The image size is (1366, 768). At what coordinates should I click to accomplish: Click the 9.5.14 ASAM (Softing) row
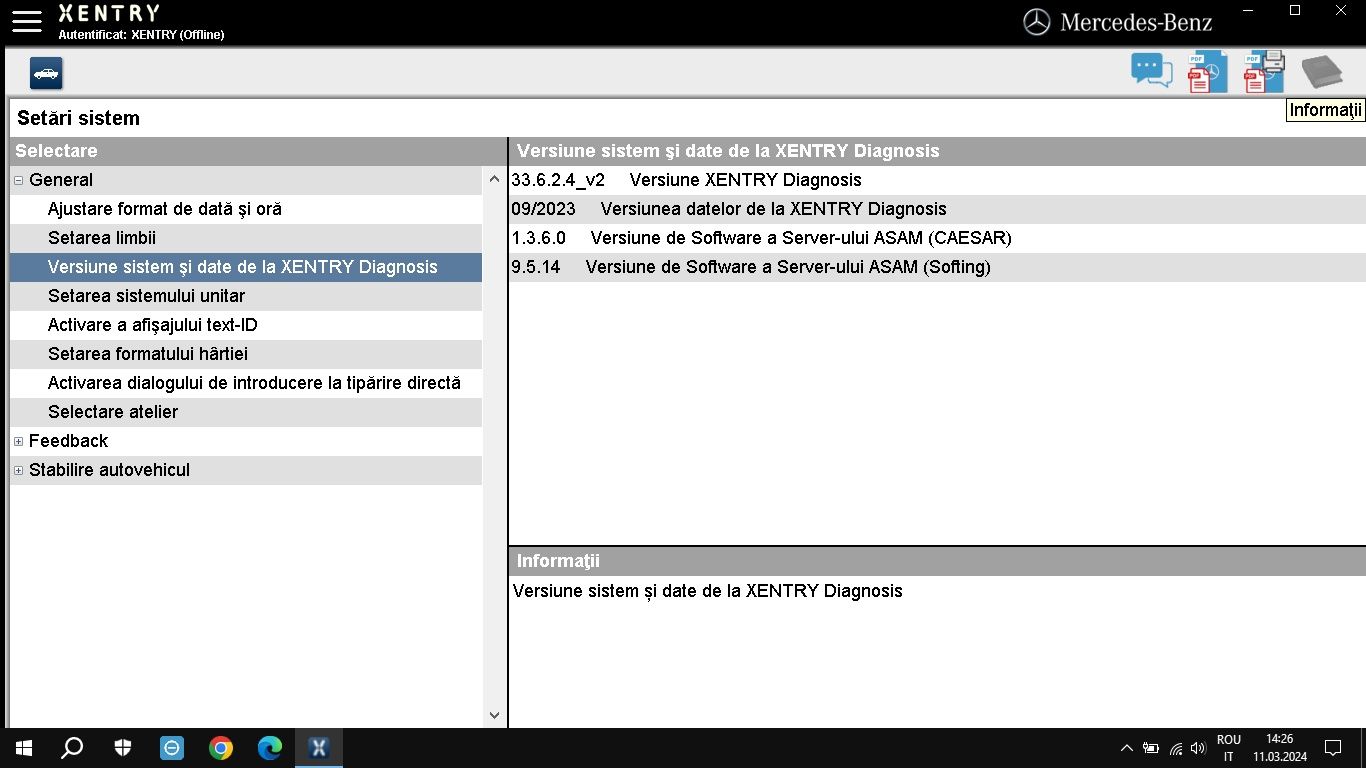pyautogui.click(x=937, y=267)
